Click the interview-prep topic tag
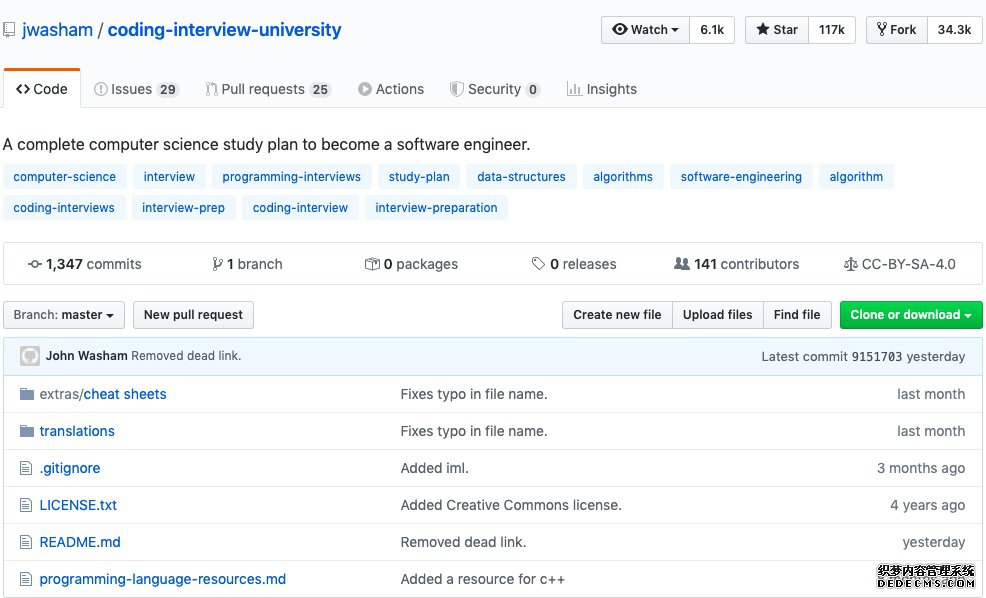 point(184,208)
